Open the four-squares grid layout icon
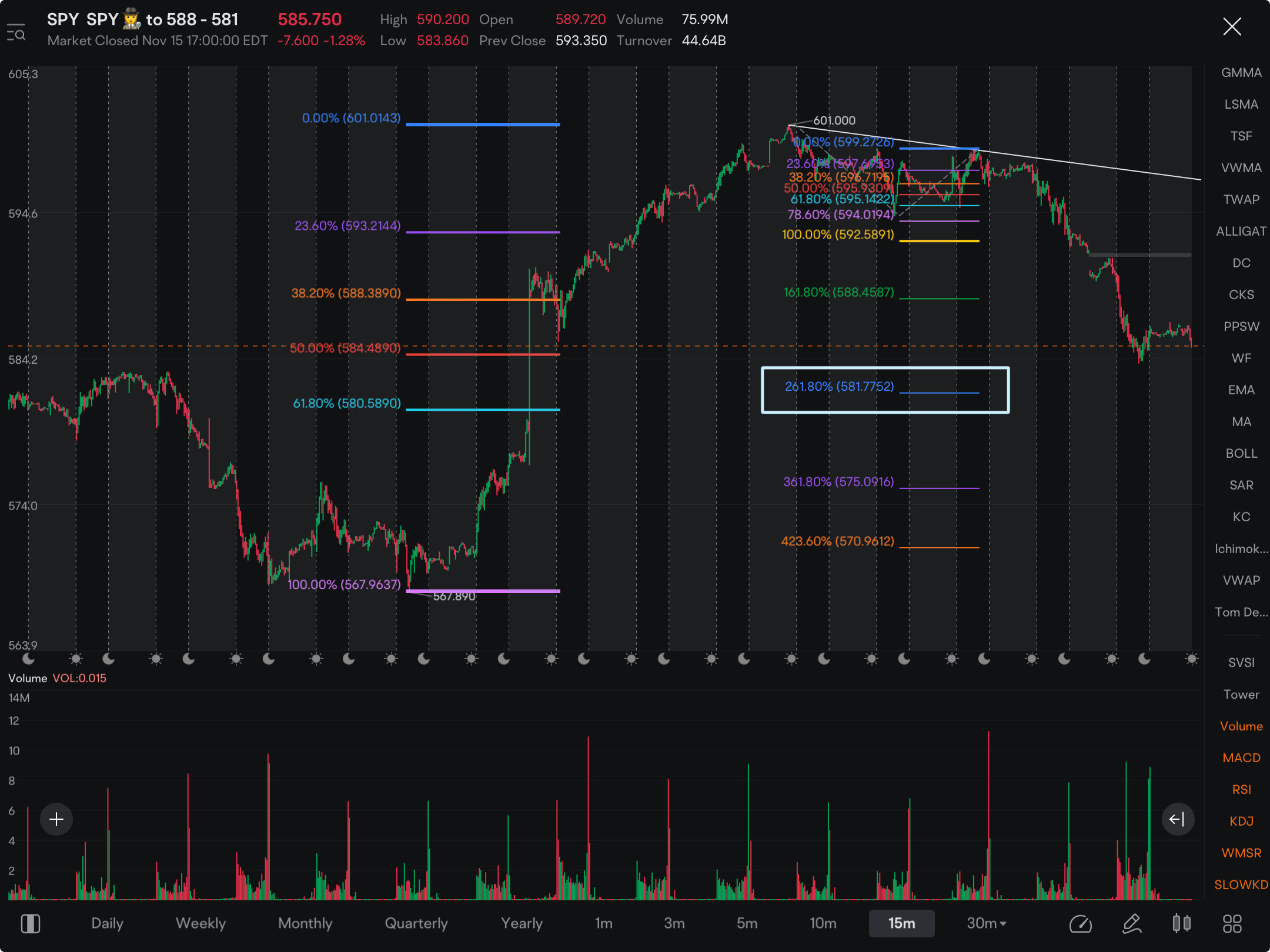Image resolution: width=1270 pixels, height=952 pixels. coord(1232,923)
